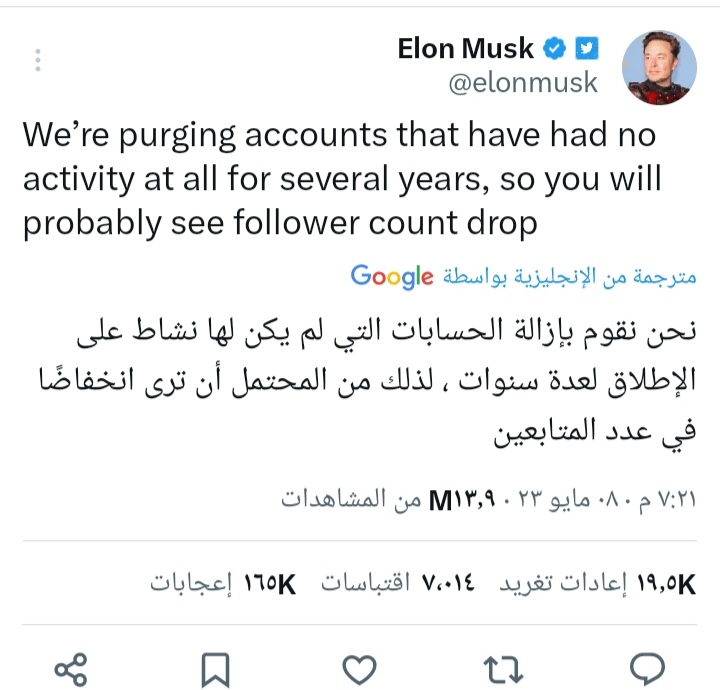Bookmark this tweet

(215, 668)
